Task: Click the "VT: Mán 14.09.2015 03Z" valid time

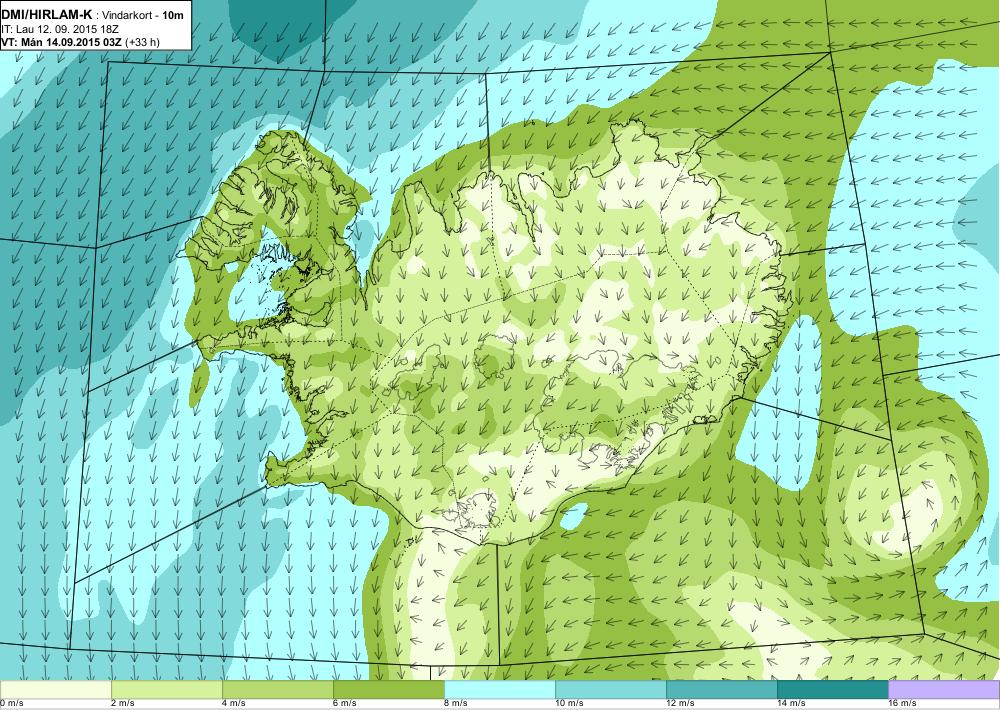Action: click(x=62, y=42)
